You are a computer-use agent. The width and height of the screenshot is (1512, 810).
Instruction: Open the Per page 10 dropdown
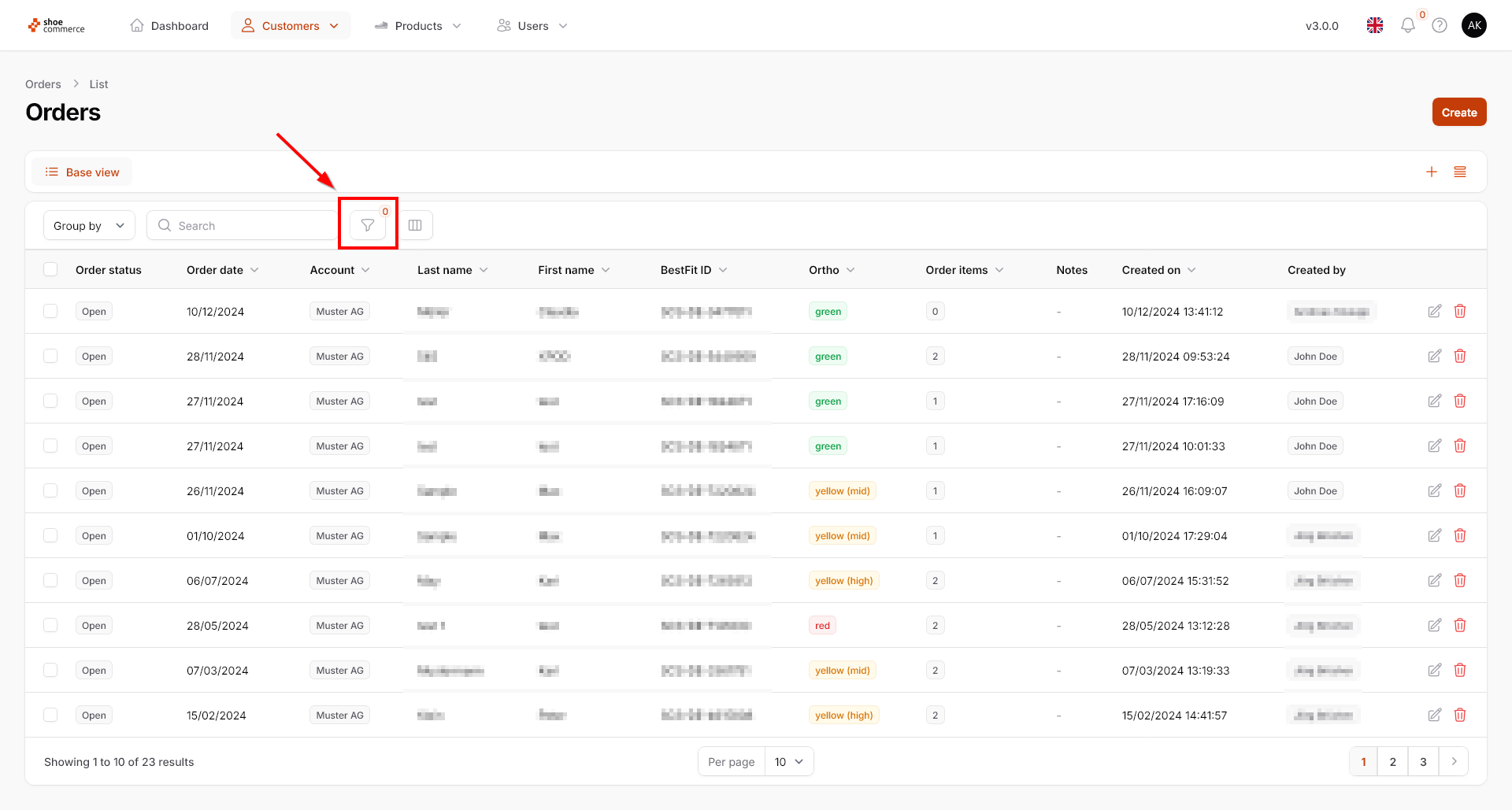tap(788, 761)
